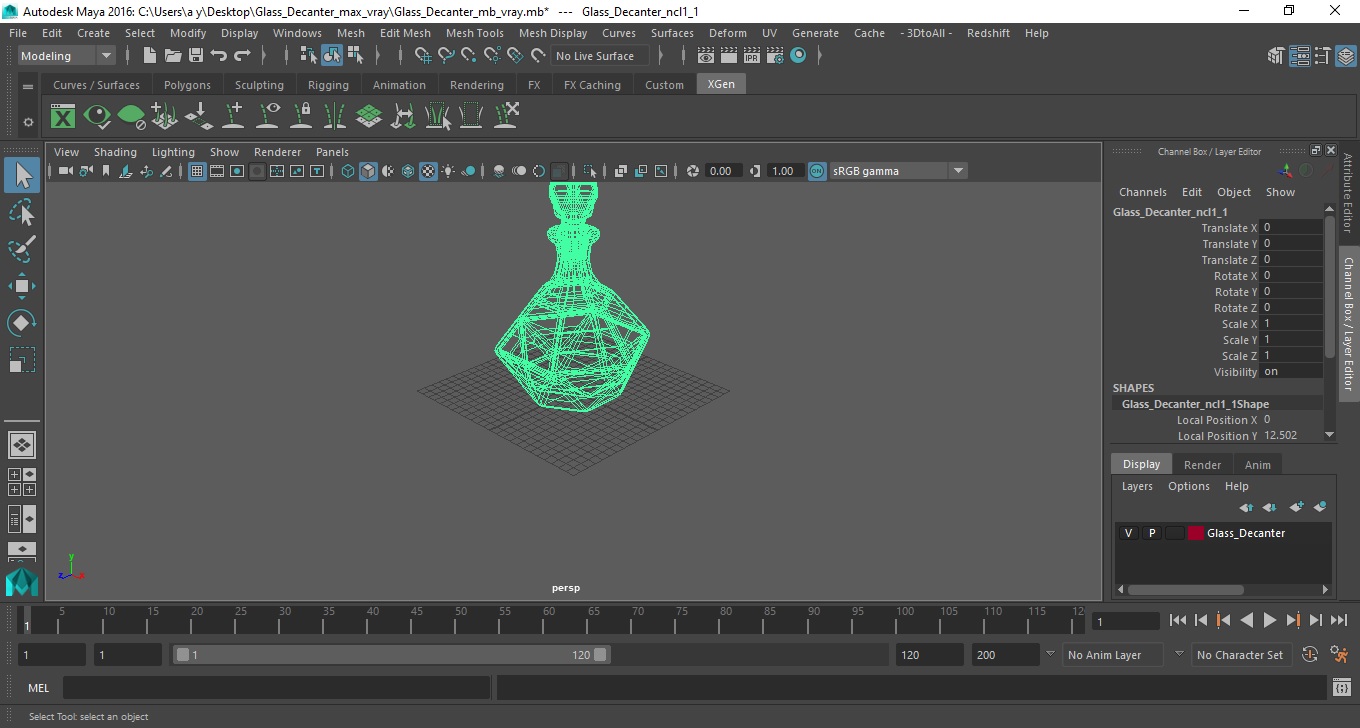The image size is (1360, 728).
Task: Open the XGen window from the shelf icon
Action: (63, 117)
